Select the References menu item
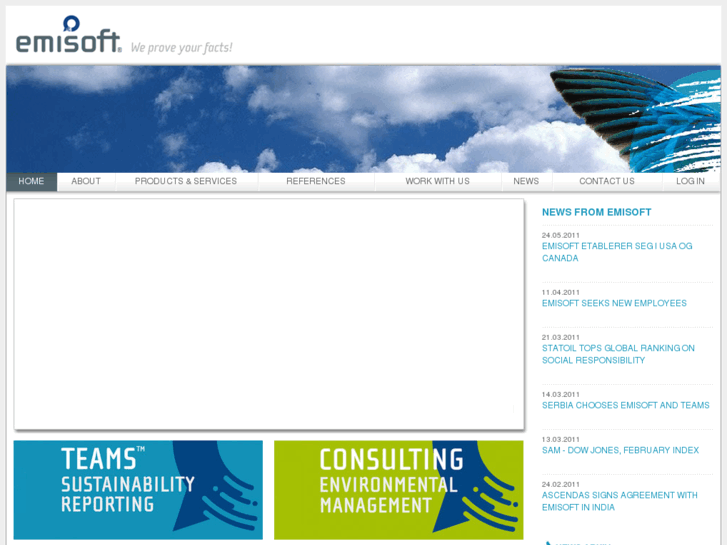Image resolution: width=727 pixels, height=545 pixels. (x=316, y=181)
